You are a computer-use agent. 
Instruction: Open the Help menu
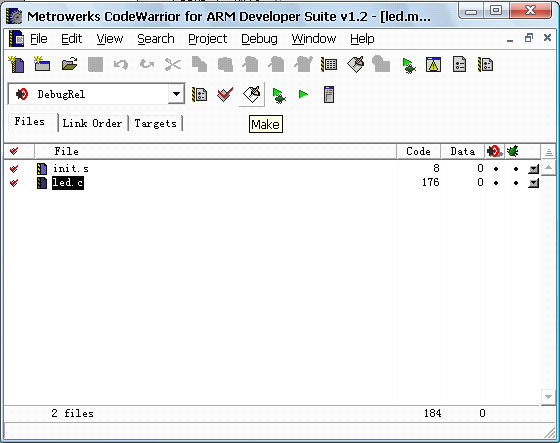pos(362,39)
